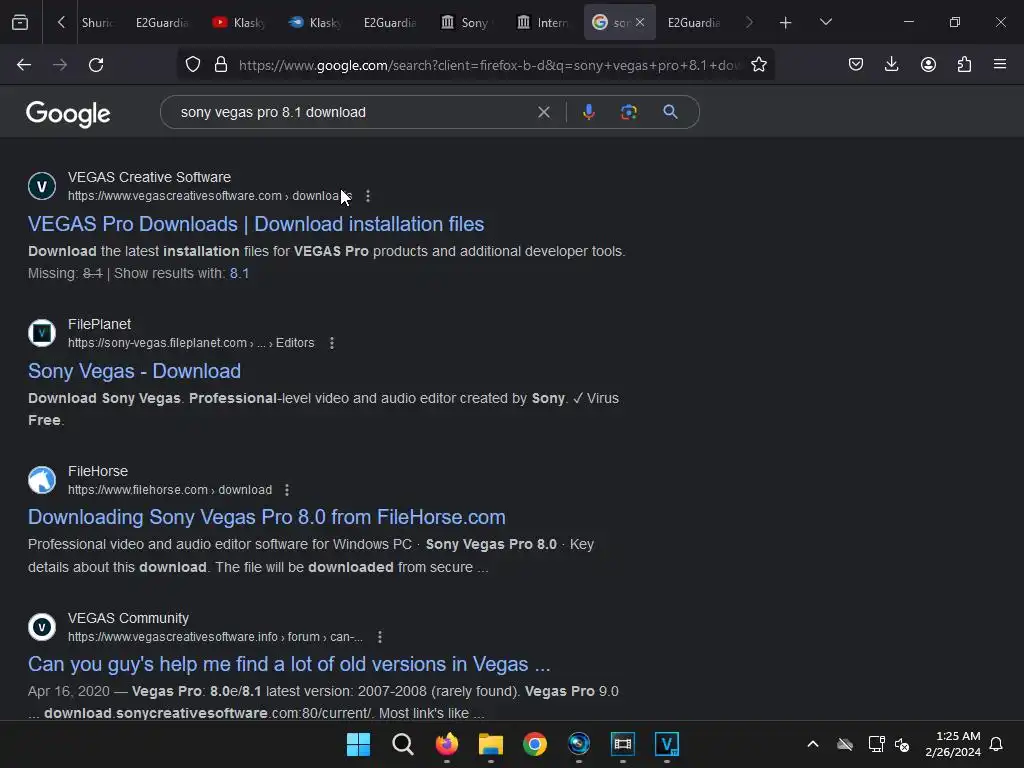Start voice search with microphone

click(x=588, y=112)
